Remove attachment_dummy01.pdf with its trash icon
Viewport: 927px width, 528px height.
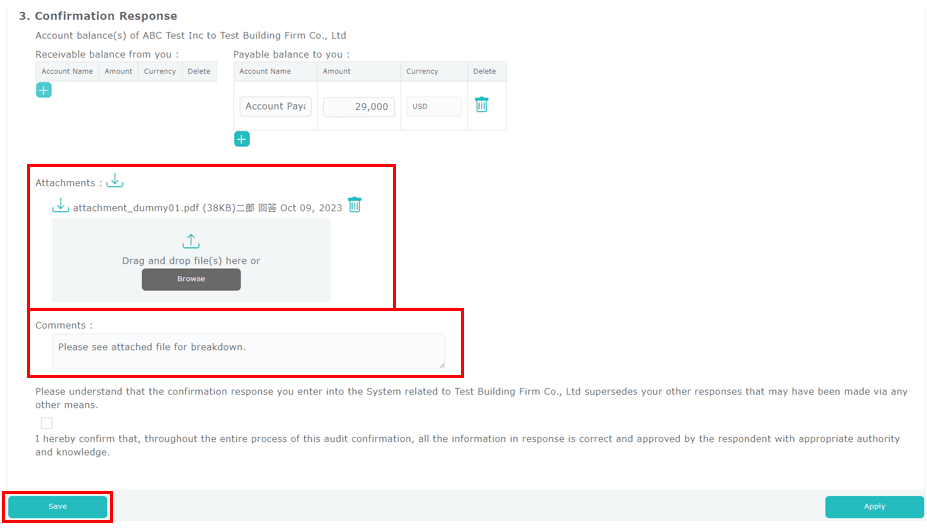point(355,205)
